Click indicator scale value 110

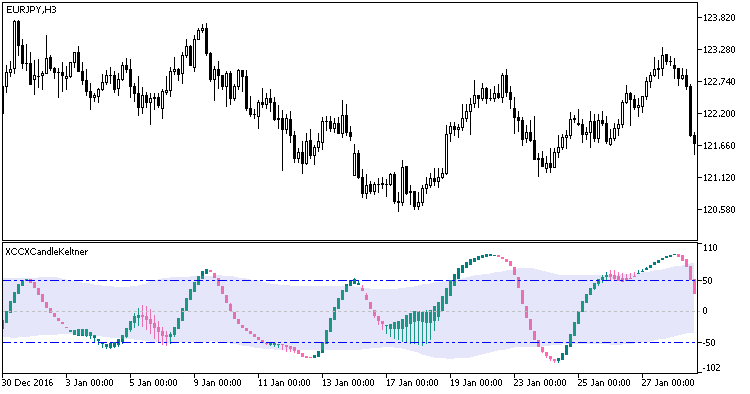(710, 248)
